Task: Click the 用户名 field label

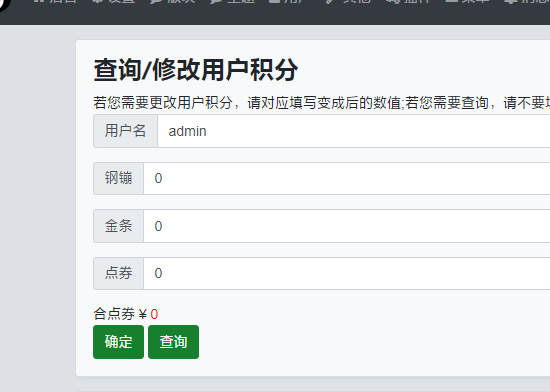Action: [x=125, y=131]
